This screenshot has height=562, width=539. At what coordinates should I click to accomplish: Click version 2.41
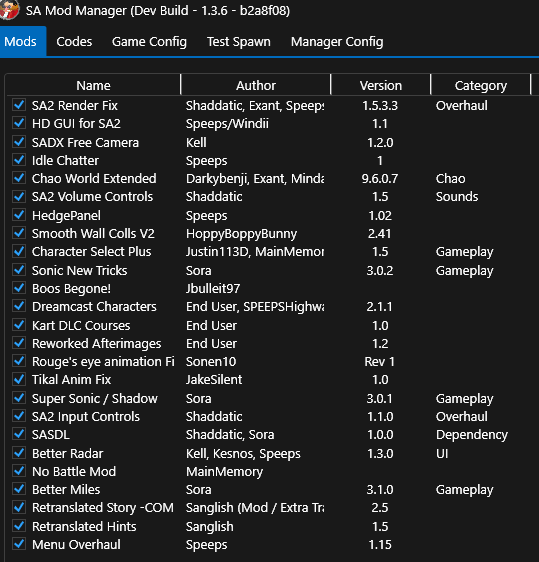point(380,234)
